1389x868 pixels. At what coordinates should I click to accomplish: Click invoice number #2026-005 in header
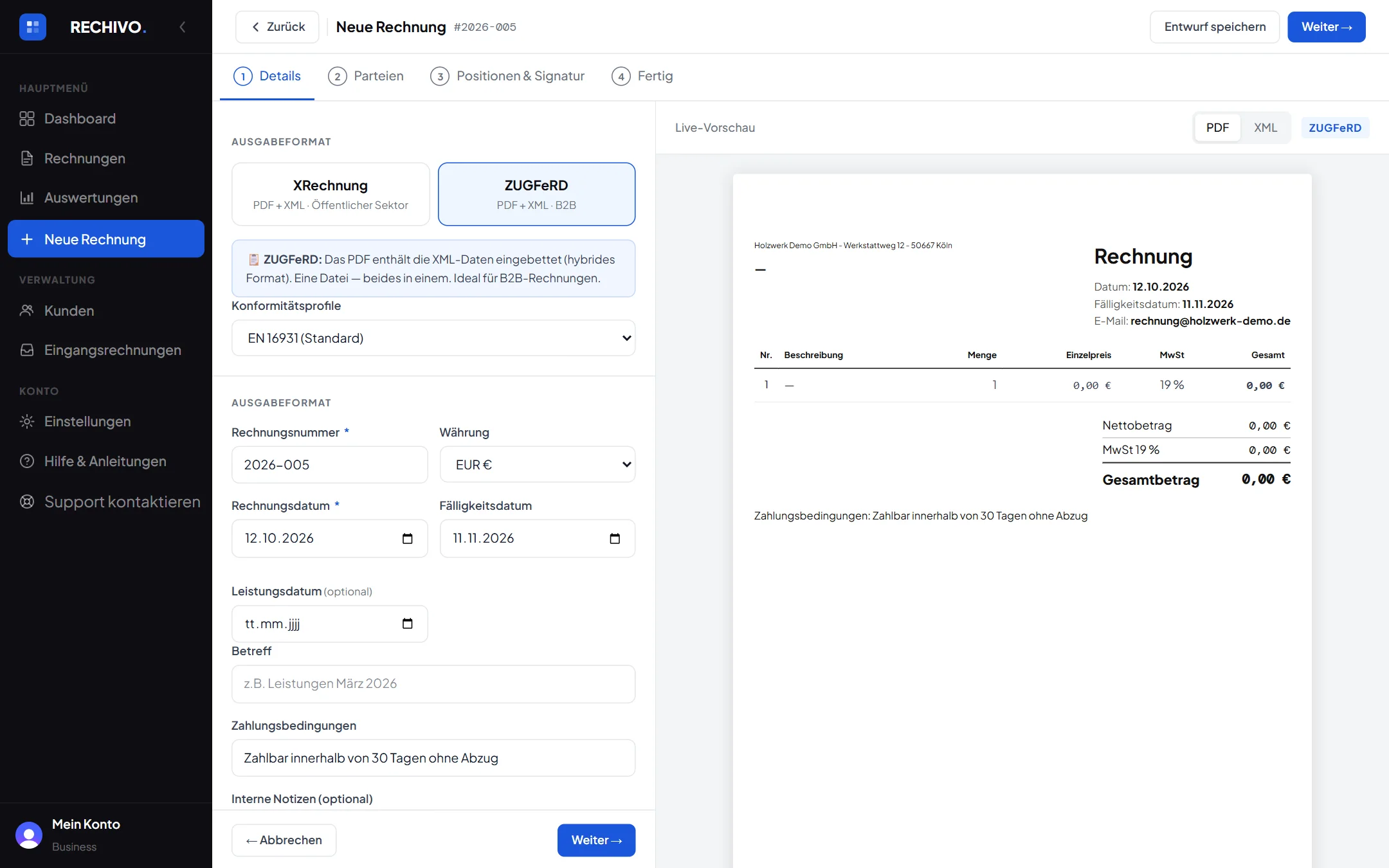tap(485, 27)
